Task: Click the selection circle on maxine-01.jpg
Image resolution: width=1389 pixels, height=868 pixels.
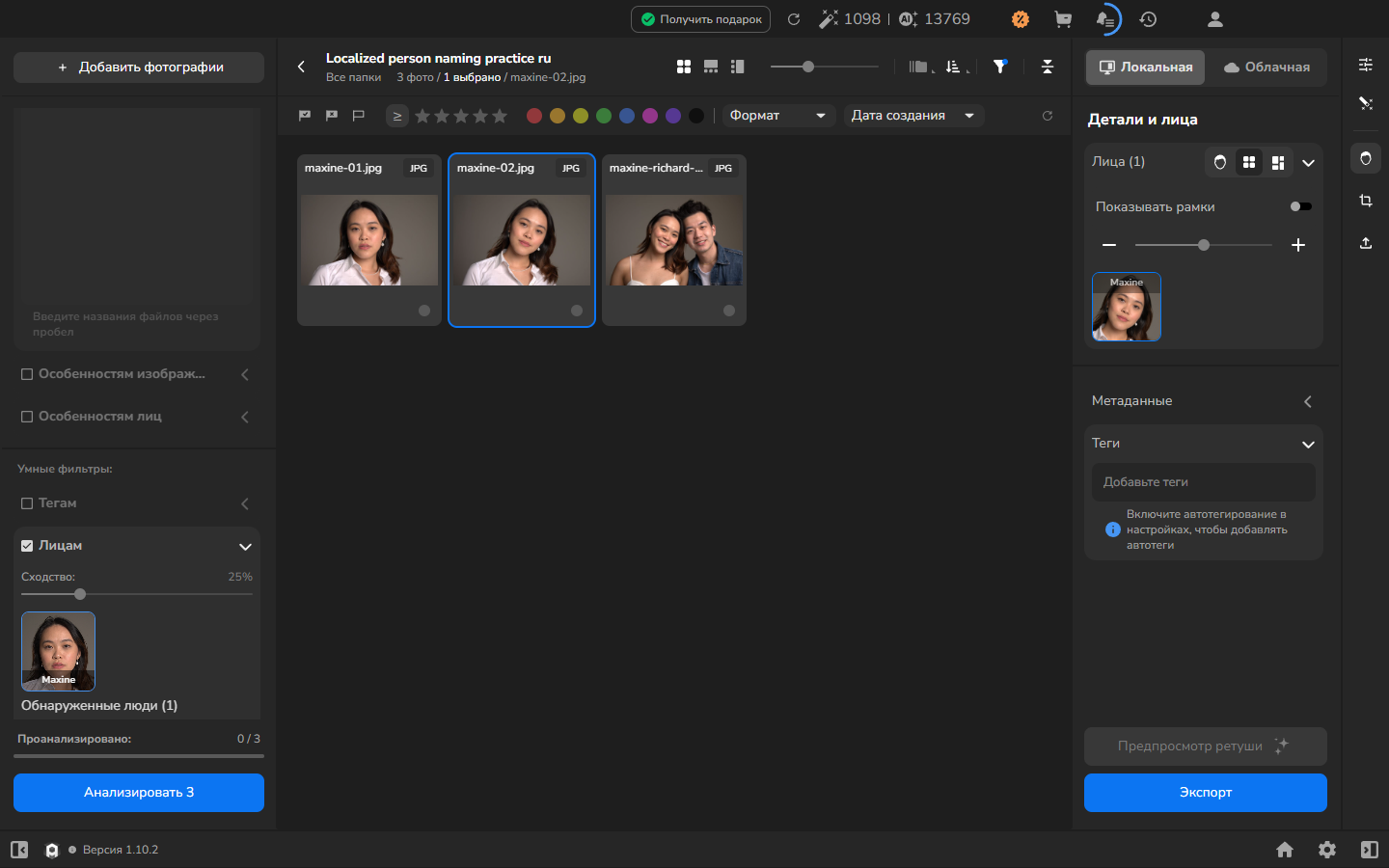Action: click(424, 311)
